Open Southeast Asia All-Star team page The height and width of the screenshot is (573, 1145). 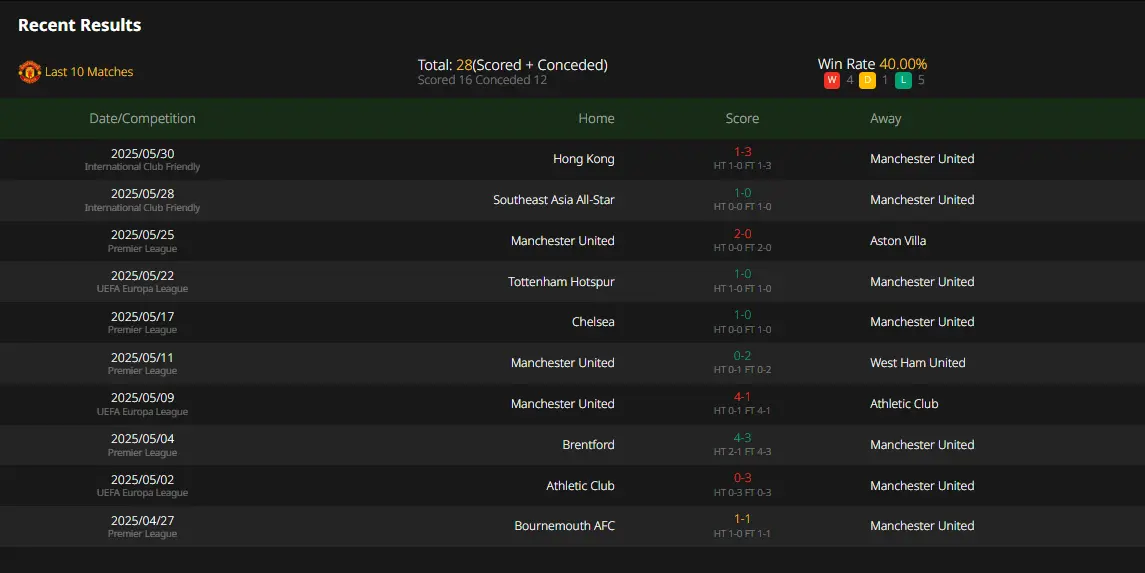(554, 199)
